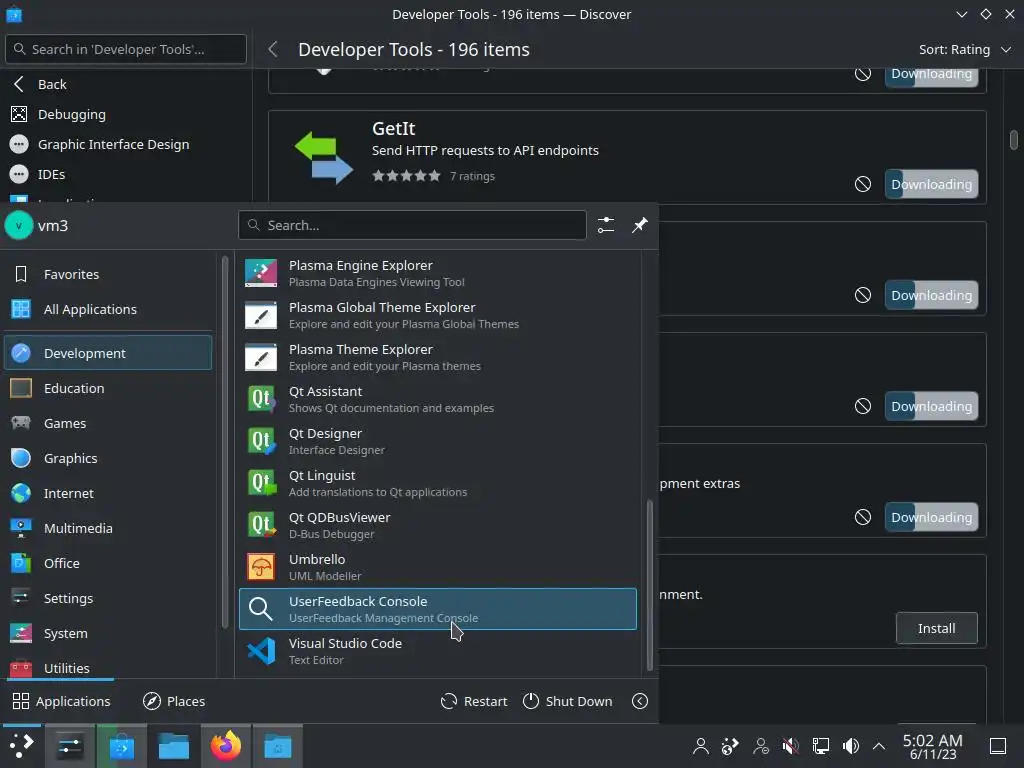Open UserFeedback Console
The width and height of the screenshot is (1024, 768).
pos(438,609)
